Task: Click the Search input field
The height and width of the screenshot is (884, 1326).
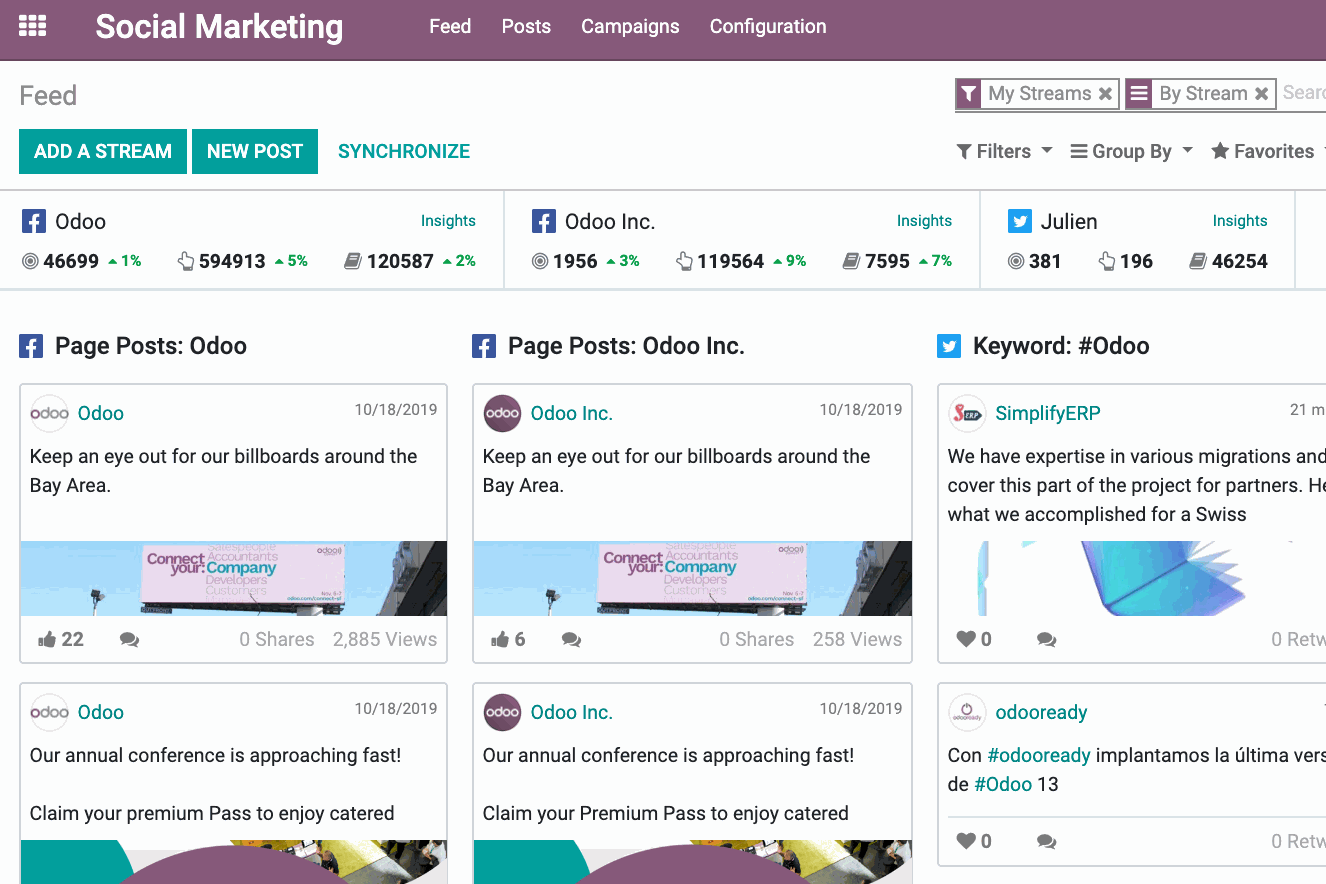Action: pos(1304,93)
